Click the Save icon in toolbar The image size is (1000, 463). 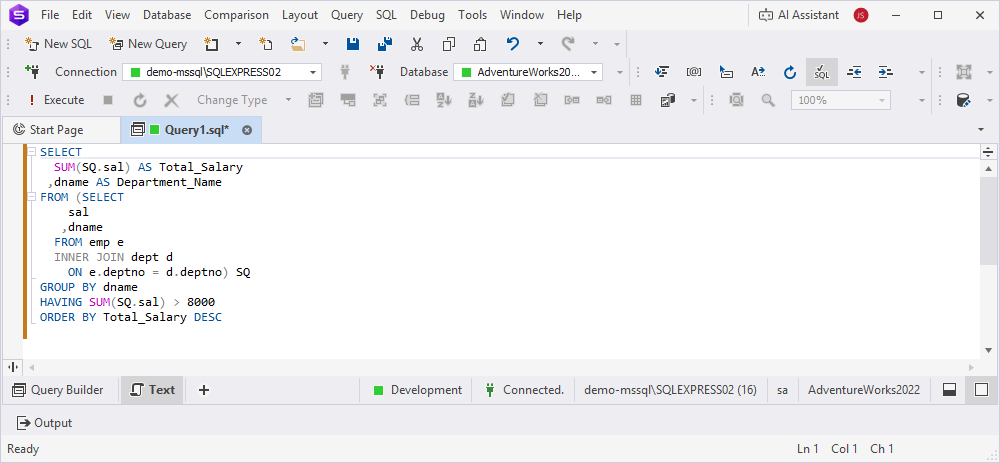[353, 44]
